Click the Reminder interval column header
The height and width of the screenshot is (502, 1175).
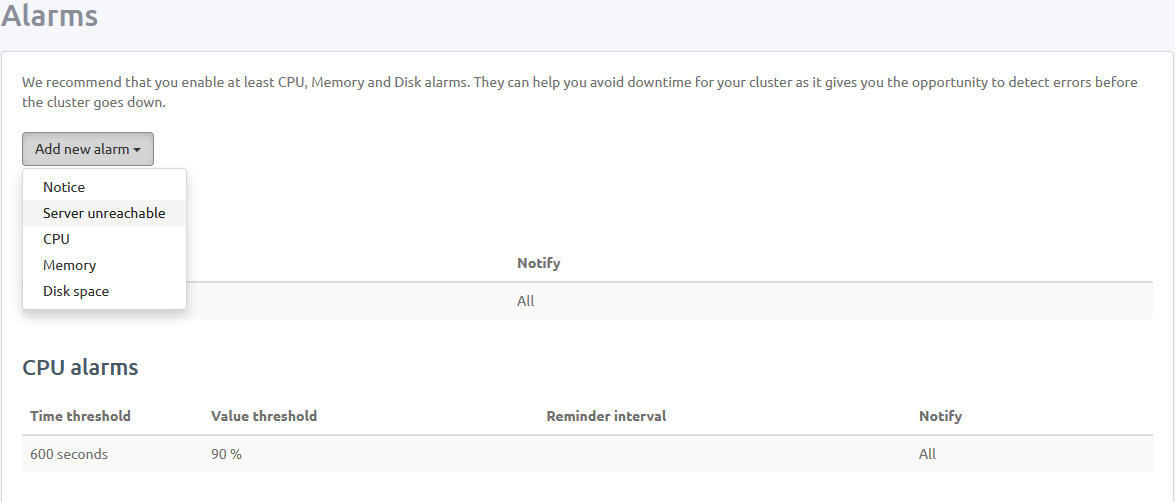click(606, 416)
